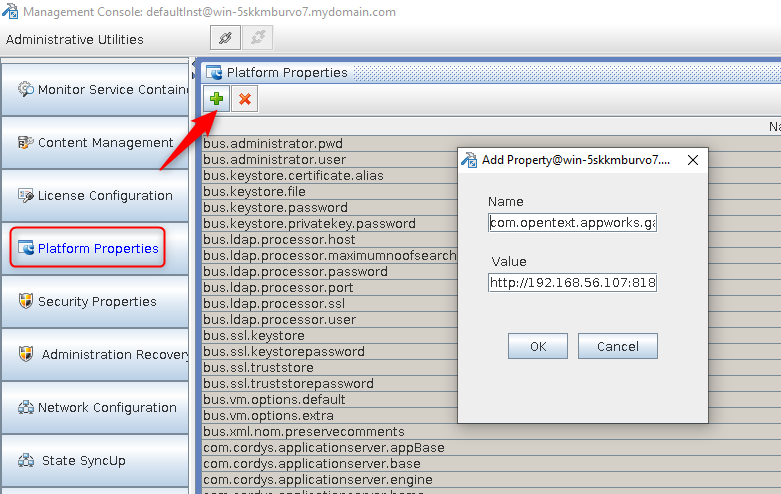Select bus.xml.nom.preservecomments row

pyautogui.click(x=491, y=431)
